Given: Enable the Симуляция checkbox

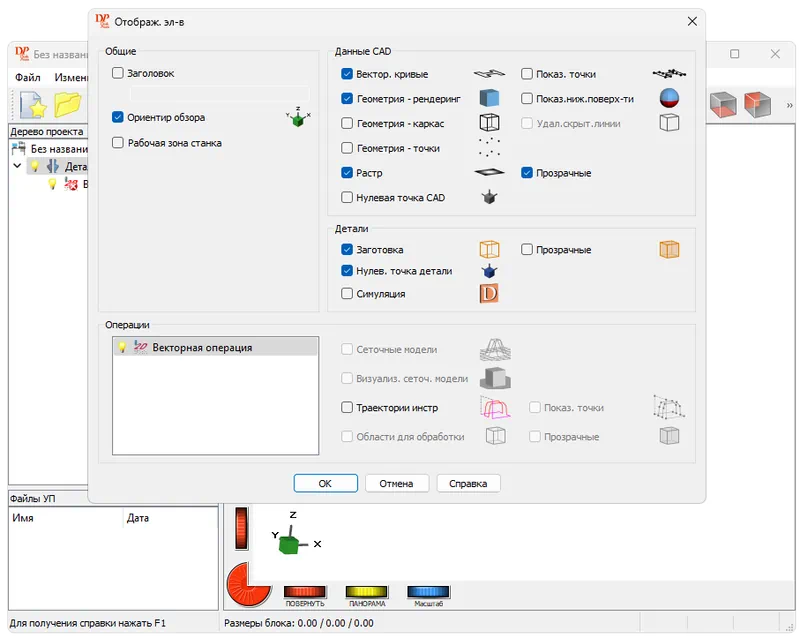Looking at the screenshot, I should 347,293.
